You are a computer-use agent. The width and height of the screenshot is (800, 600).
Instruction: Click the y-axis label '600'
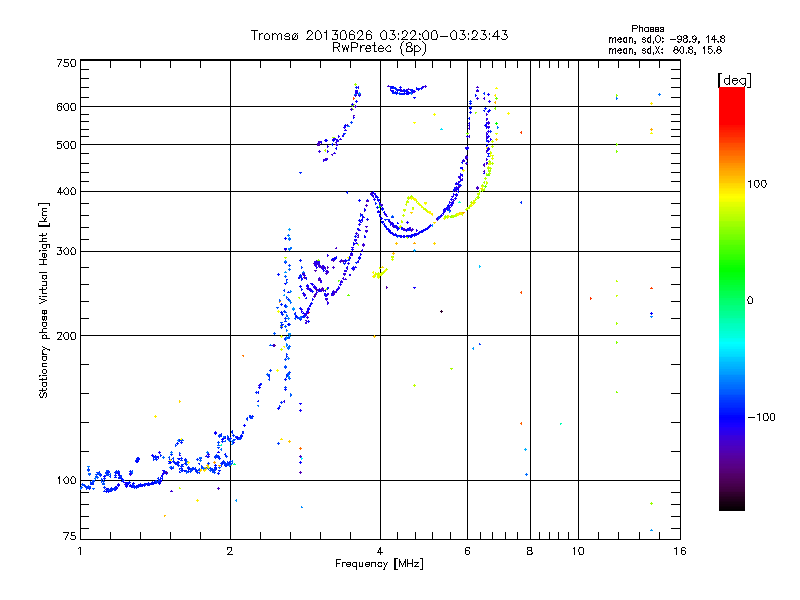(67, 107)
